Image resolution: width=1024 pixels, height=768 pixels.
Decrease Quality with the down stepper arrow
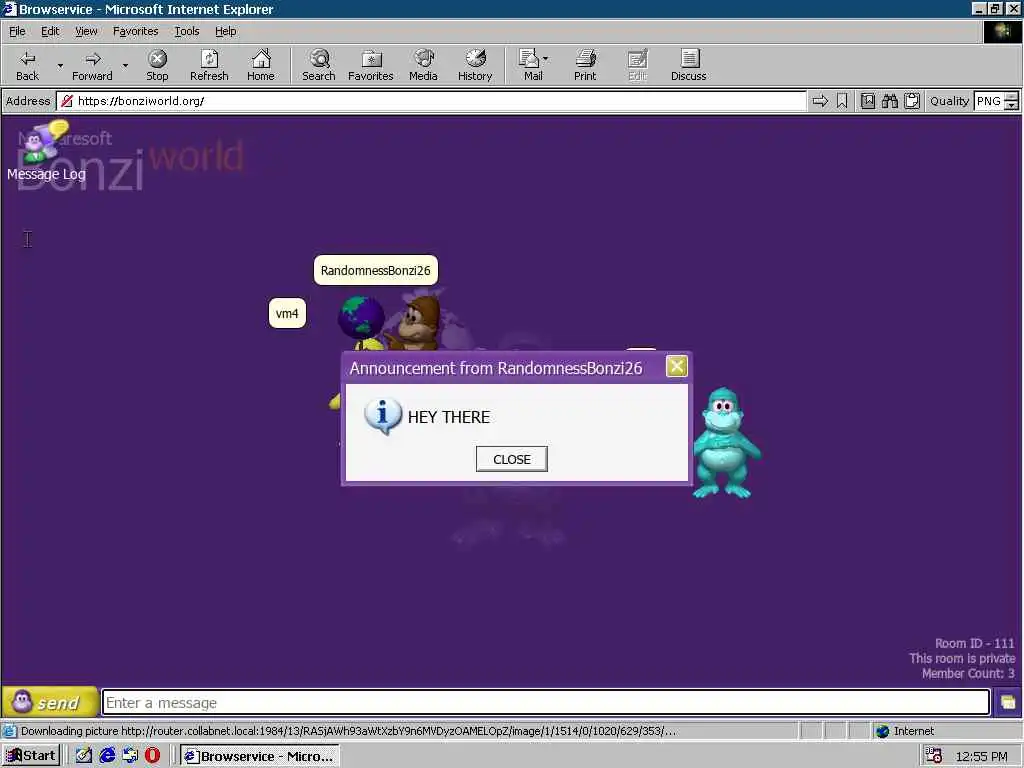1012,106
